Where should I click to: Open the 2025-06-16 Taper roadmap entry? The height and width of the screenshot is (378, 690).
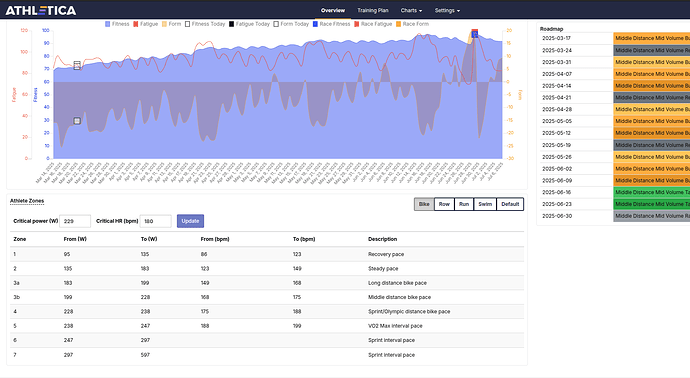click(652, 192)
